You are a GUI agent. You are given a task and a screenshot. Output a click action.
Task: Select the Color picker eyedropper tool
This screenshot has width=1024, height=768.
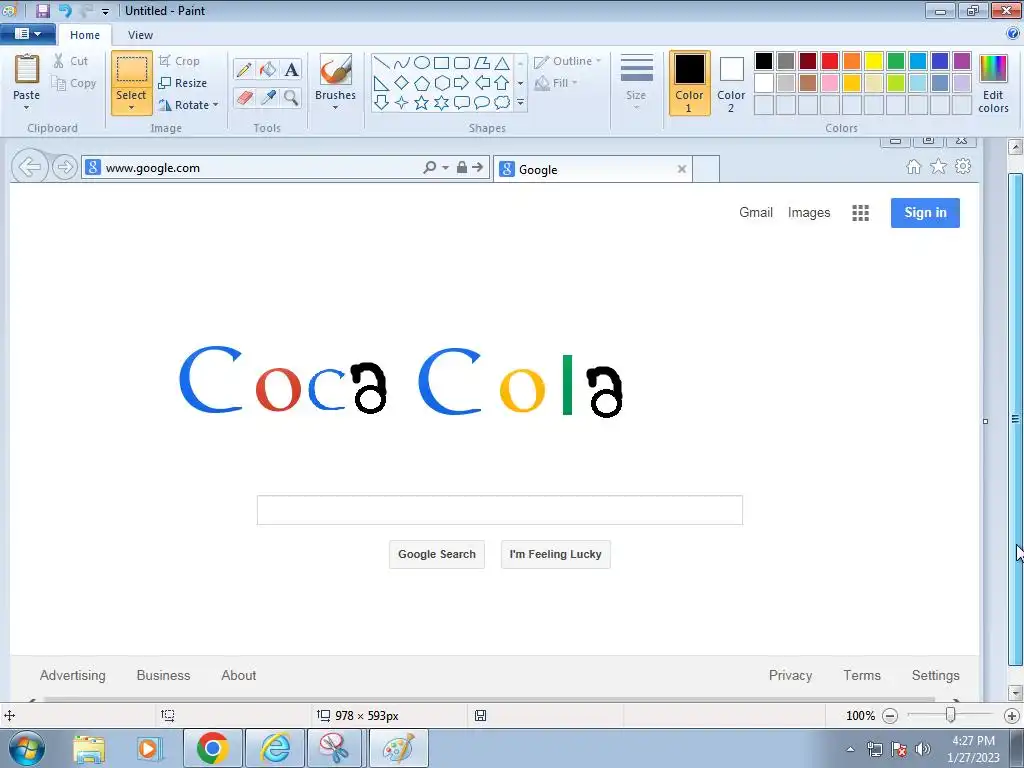pos(268,97)
